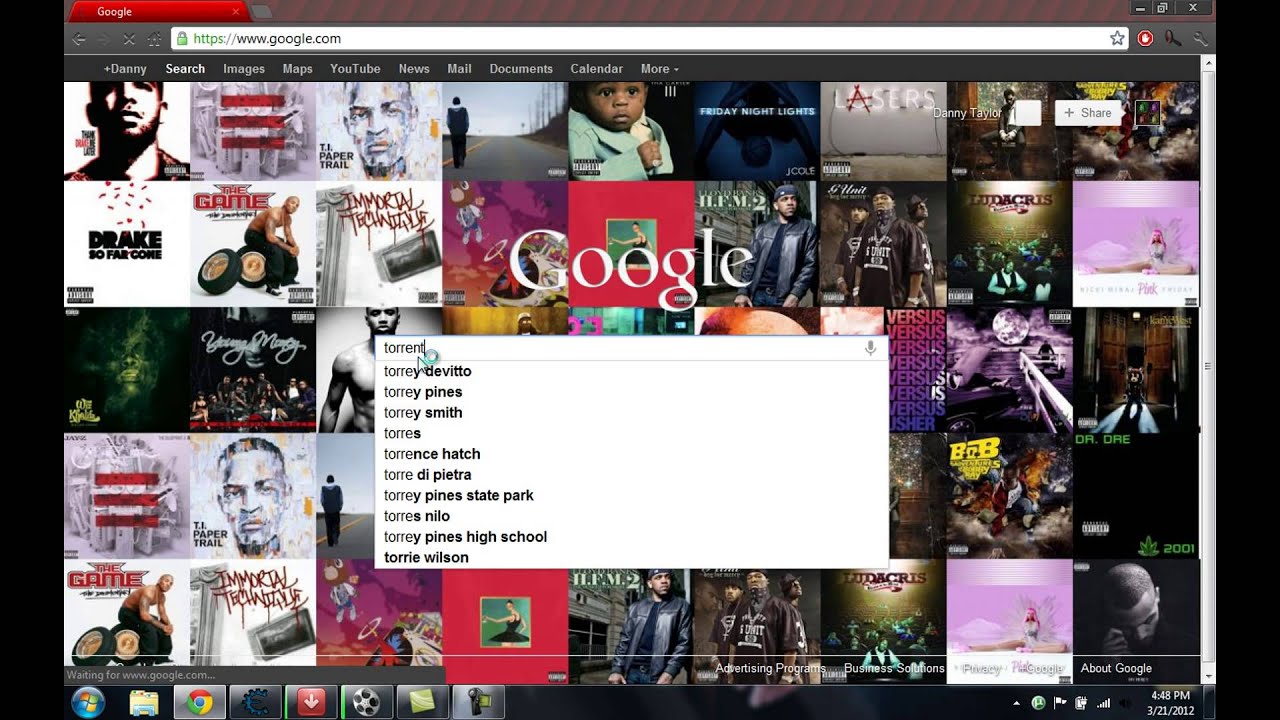Screen dimensions: 1280x720
Task: Click the blue gear app in taskbar
Action: pyautogui.click(x=255, y=702)
